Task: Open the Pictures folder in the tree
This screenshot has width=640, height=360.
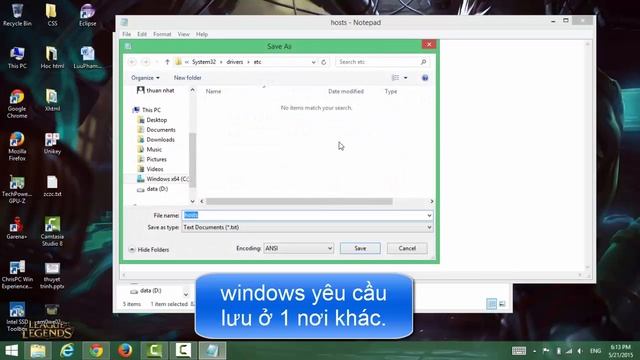Action: (x=152, y=159)
